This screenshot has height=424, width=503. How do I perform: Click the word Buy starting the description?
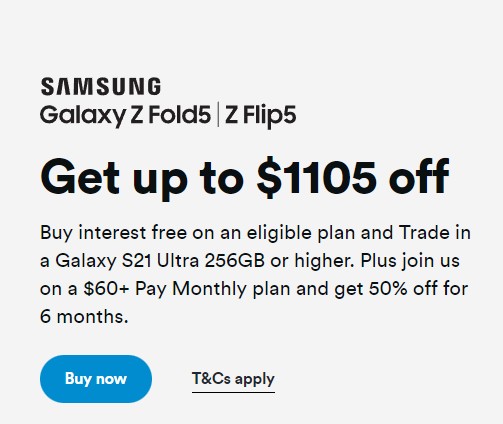coord(56,233)
